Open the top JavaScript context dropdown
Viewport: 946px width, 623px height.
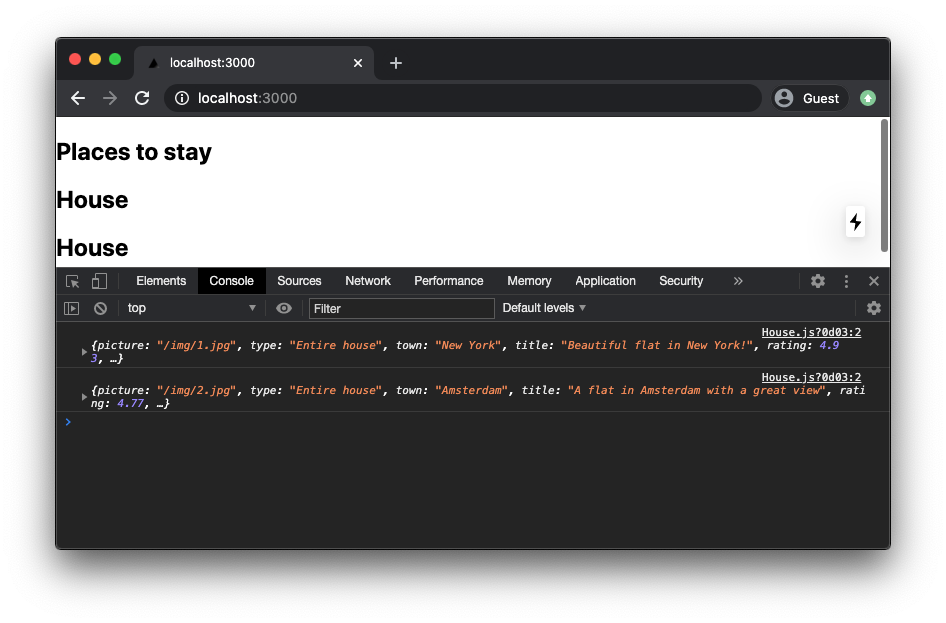(190, 309)
